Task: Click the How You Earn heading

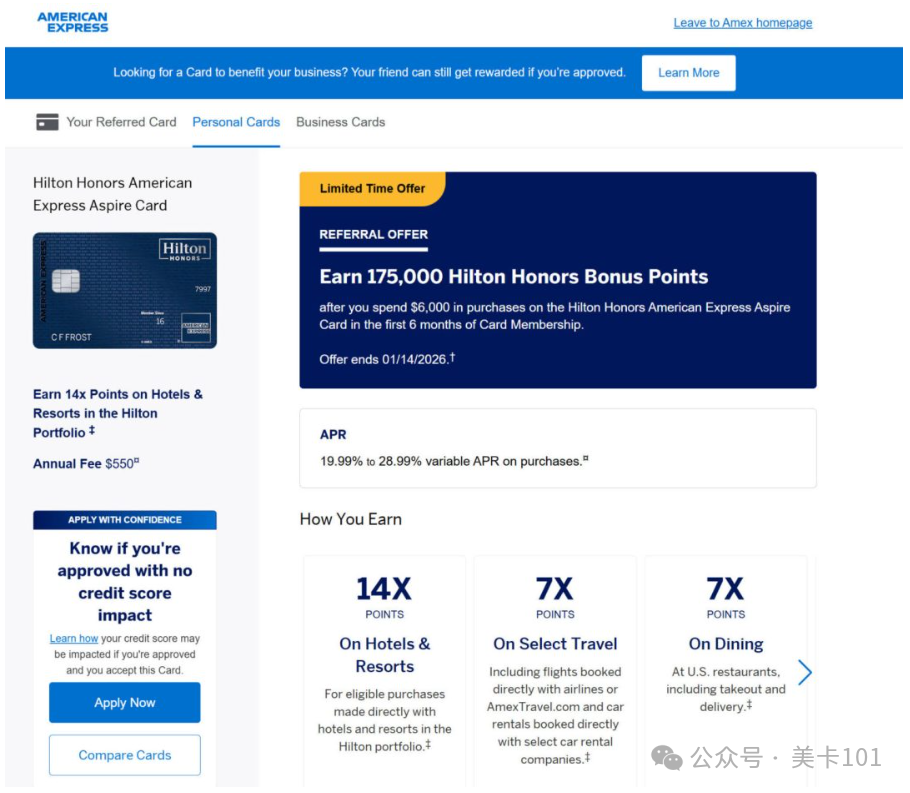Action: coord(351,519)
